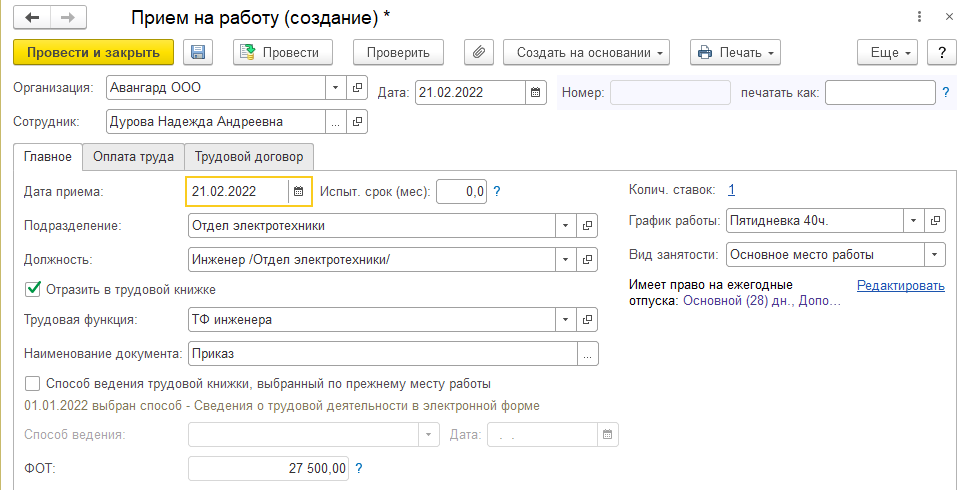Expand the "Создать на основании" menu
This screenshot has width=966, height=490.
coord(586,53)
